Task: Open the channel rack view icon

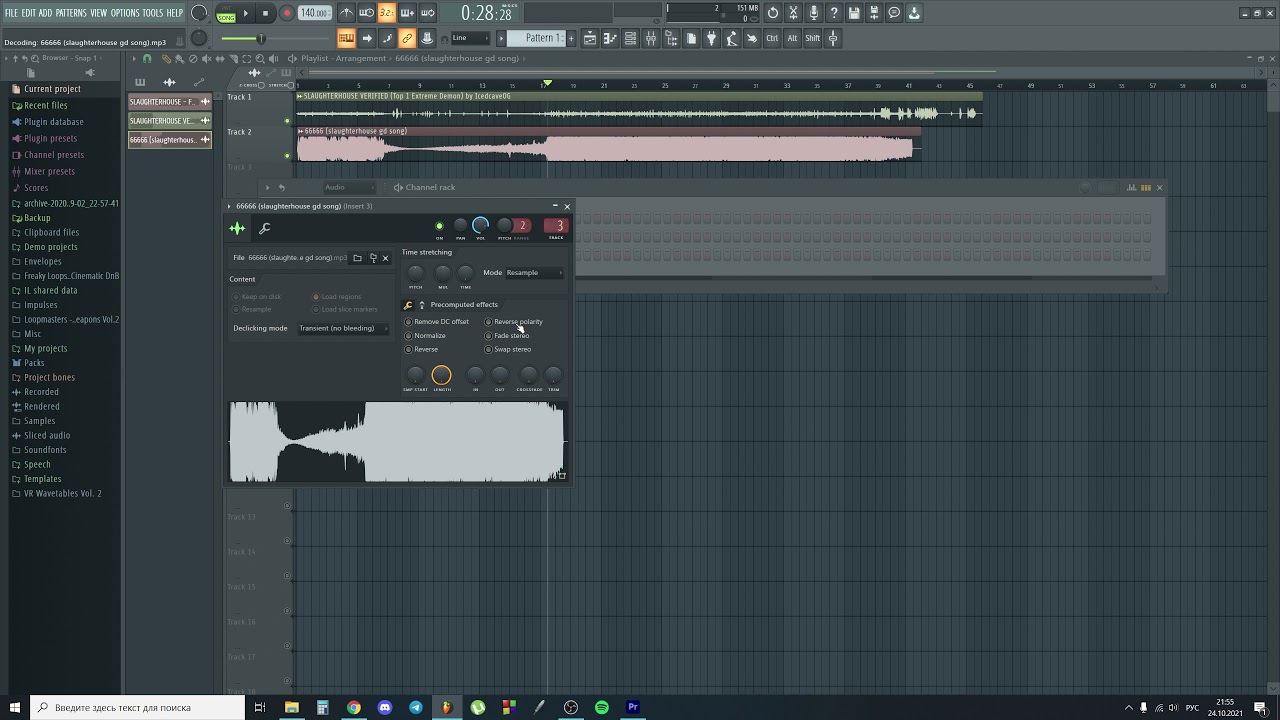Action: tap(630, 38)
